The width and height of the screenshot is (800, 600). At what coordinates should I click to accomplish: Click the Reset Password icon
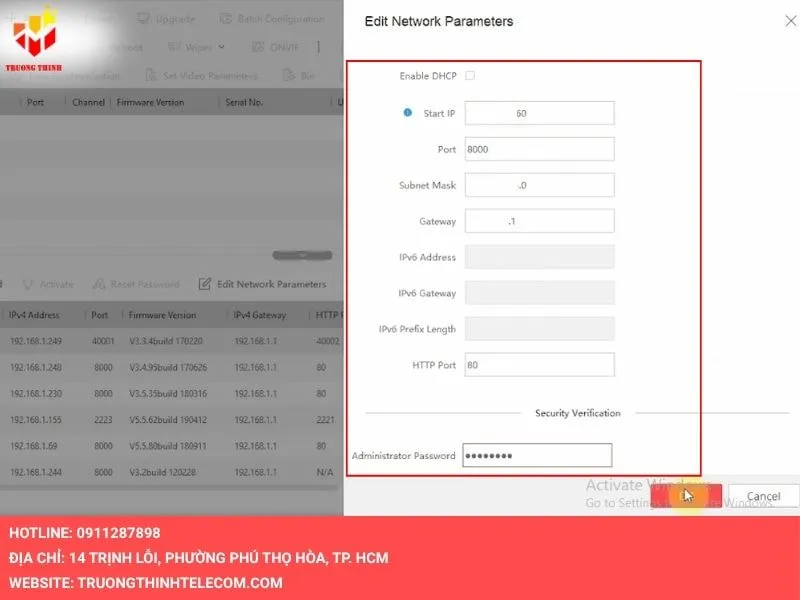coord(98,284)
